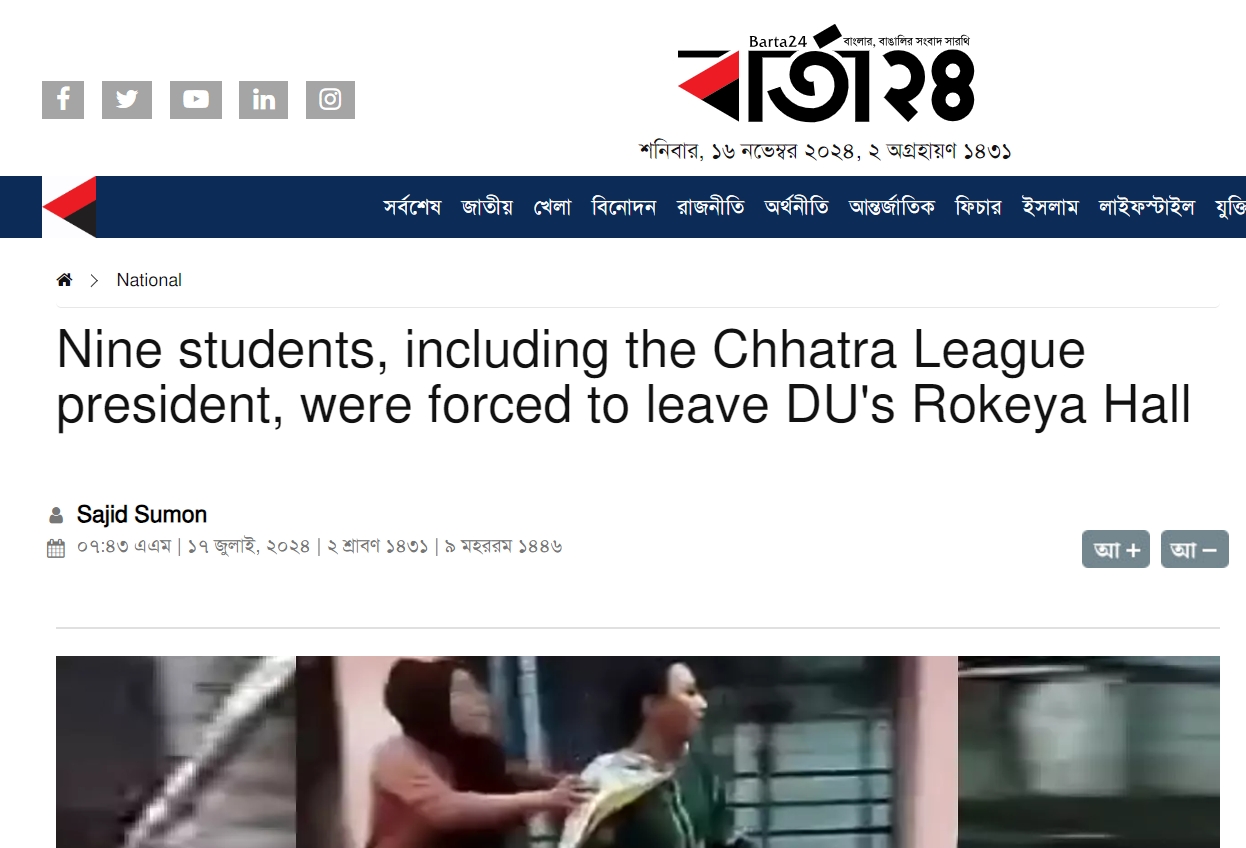Image resolution: width=1246 pixels, height=848 pixels.
Task: Open the আন্তর্জাতিক navigation item
Action: pos(892,207)
